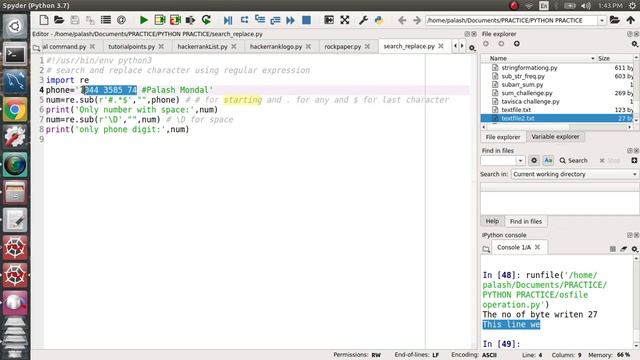Switch to hackerrankList.py tab
The height and width of the screenshot is (360, 640).
[202, 47]
